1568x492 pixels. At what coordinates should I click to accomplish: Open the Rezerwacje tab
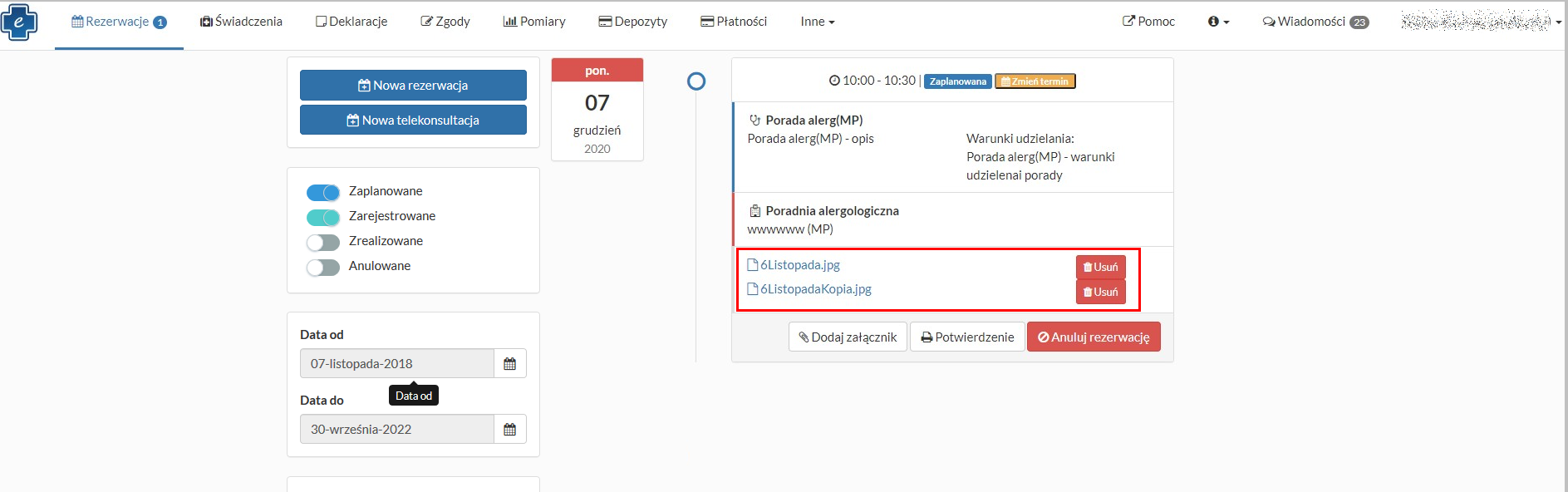coord(119,22)
